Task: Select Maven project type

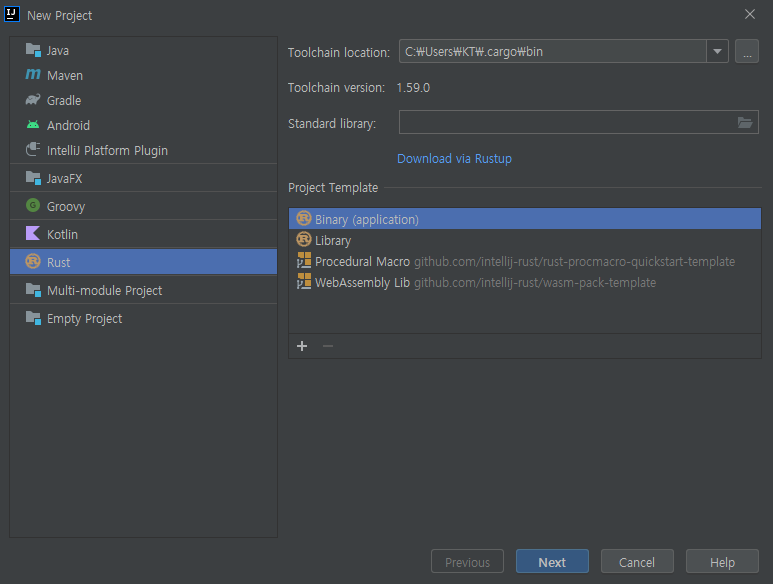Action: coord(143,75)
